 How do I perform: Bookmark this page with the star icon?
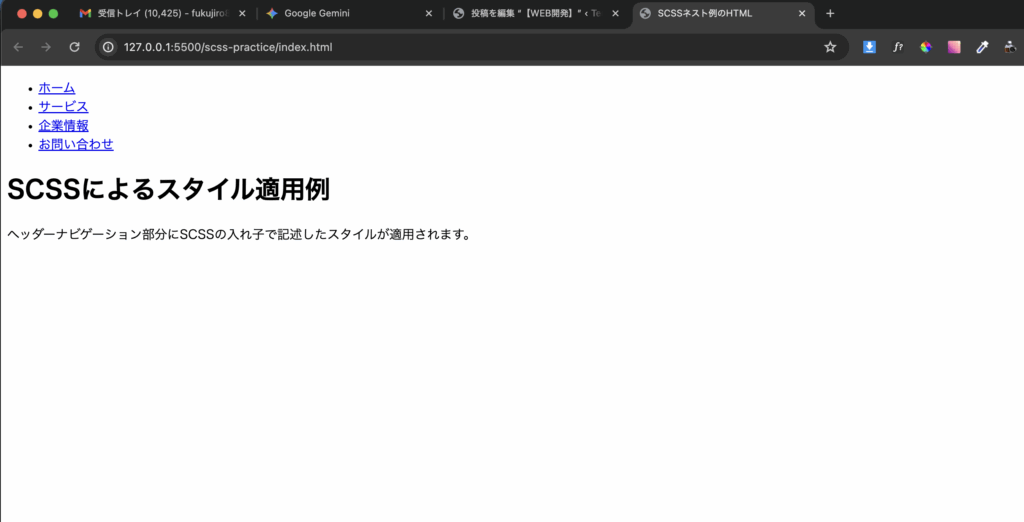pos(830,47)
